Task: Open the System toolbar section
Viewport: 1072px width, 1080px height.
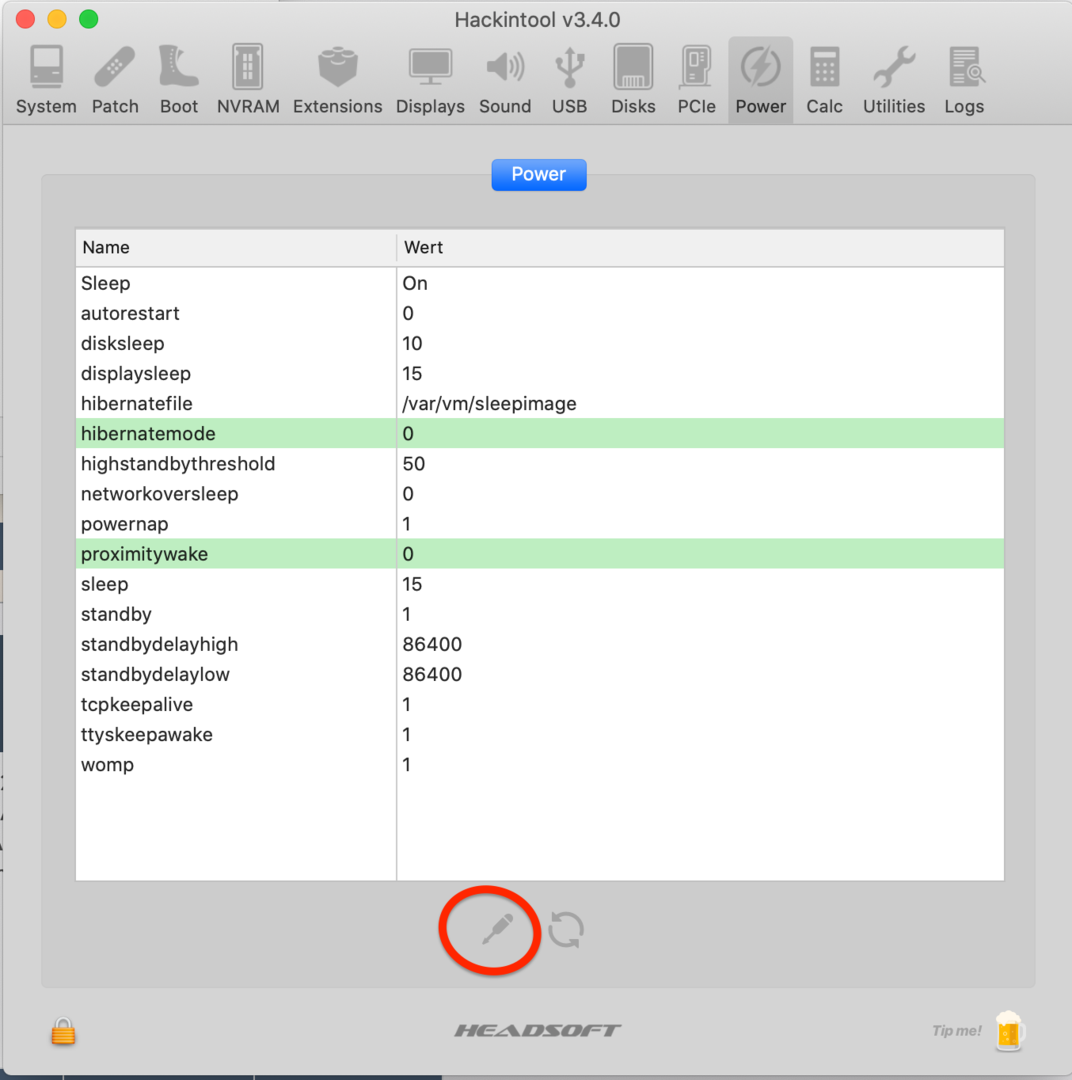Action: pos(46,81)
